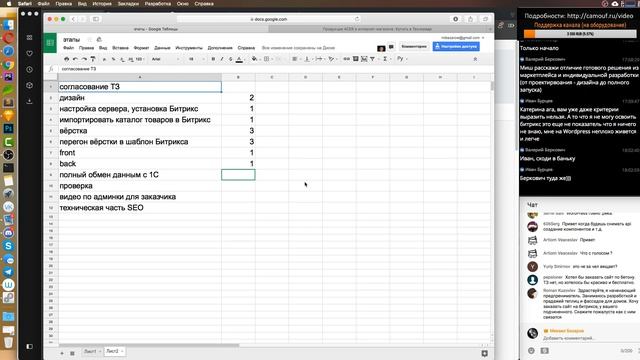Open the Инструменты menu
This screenshot has width=640, height=360.
click(189, 48)
